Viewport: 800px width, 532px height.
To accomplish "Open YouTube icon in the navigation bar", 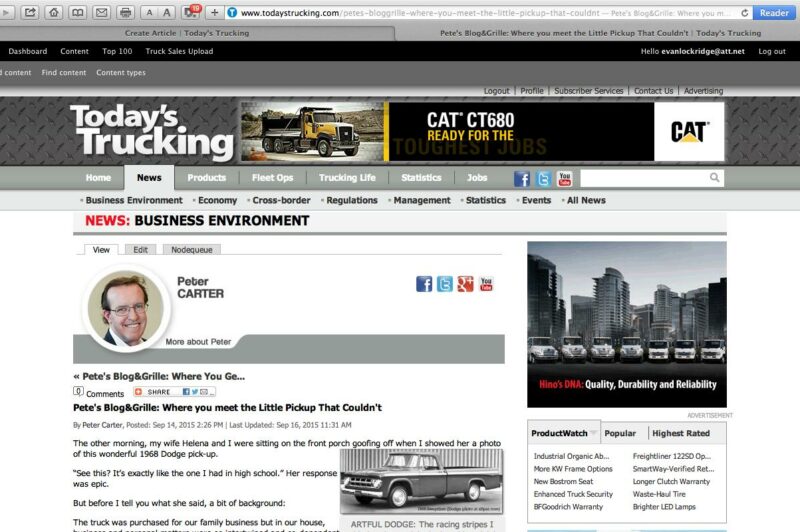I will (564, 179).
